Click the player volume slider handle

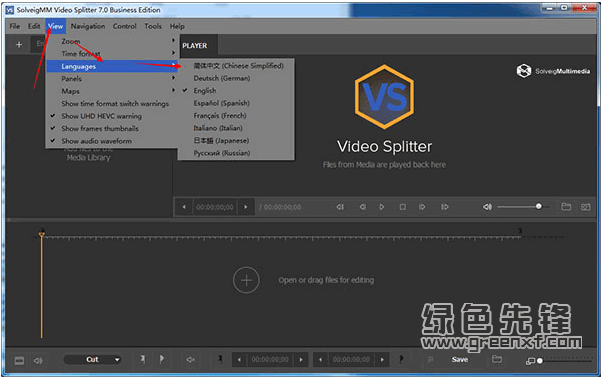click(x=539, y=207)
